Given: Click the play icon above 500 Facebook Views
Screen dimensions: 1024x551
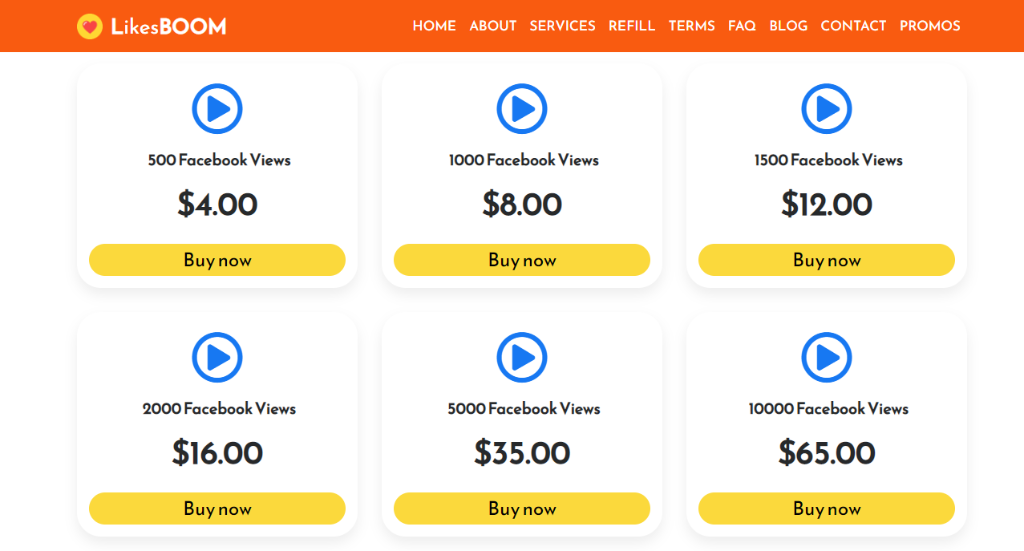Looking at the screenshot, I should tap(217, 109).
